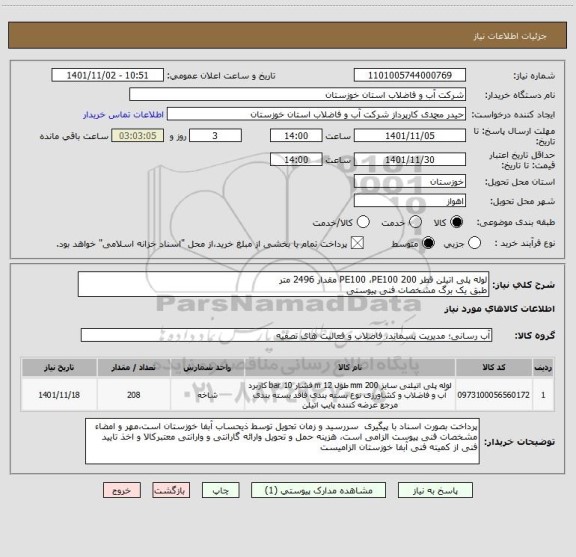Click the توضیحات خریدار text area
This screenshot has height=557, width=576.
[282, 441]
